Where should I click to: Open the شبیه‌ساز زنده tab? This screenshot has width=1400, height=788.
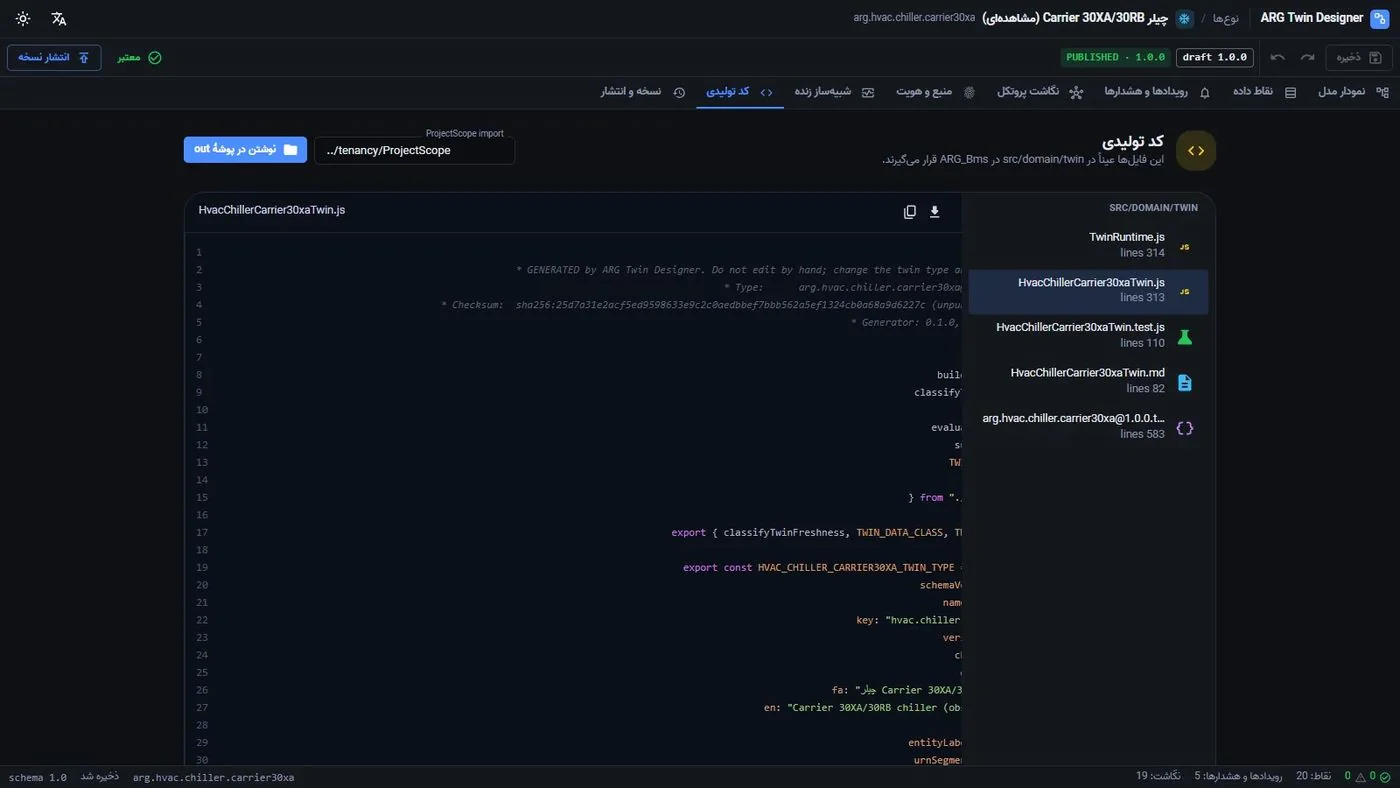coord(835,92)
